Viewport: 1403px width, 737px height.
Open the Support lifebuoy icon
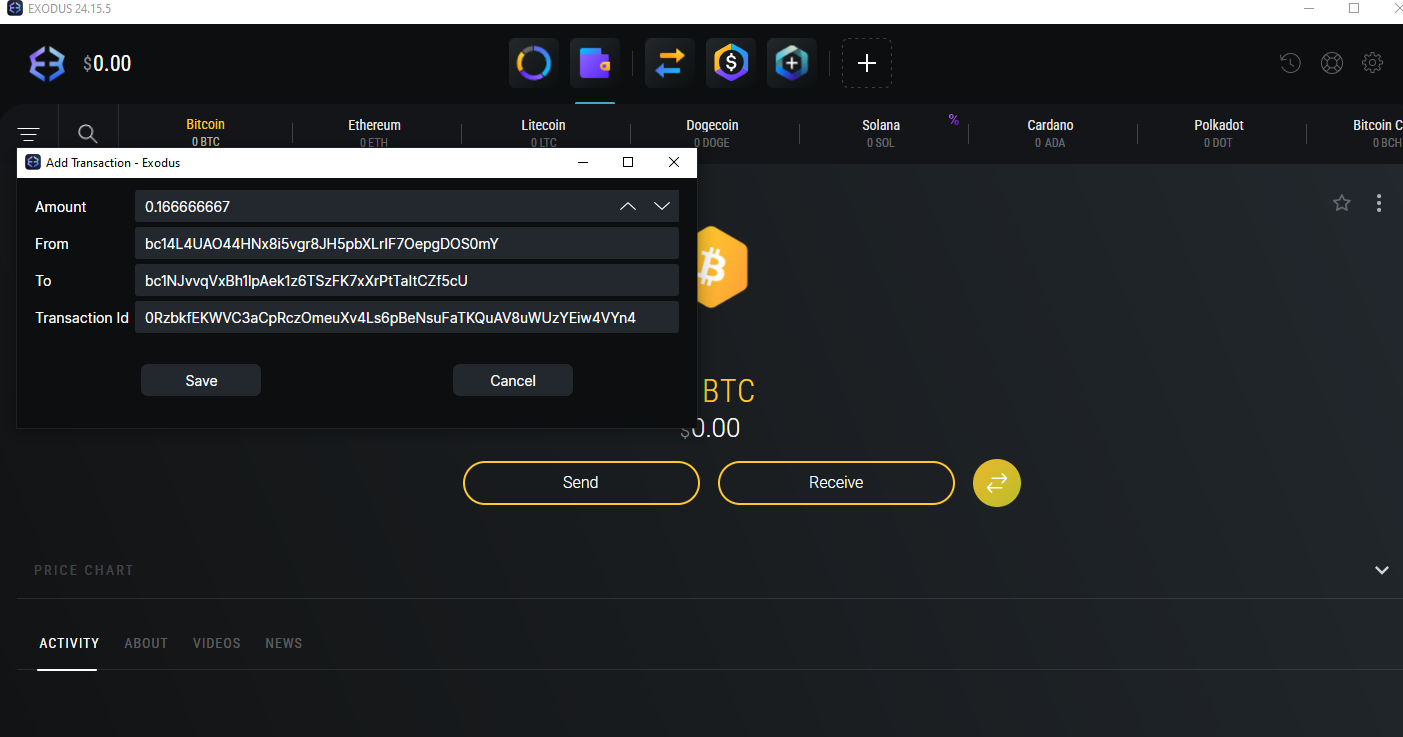click(x=1332, y=63)
